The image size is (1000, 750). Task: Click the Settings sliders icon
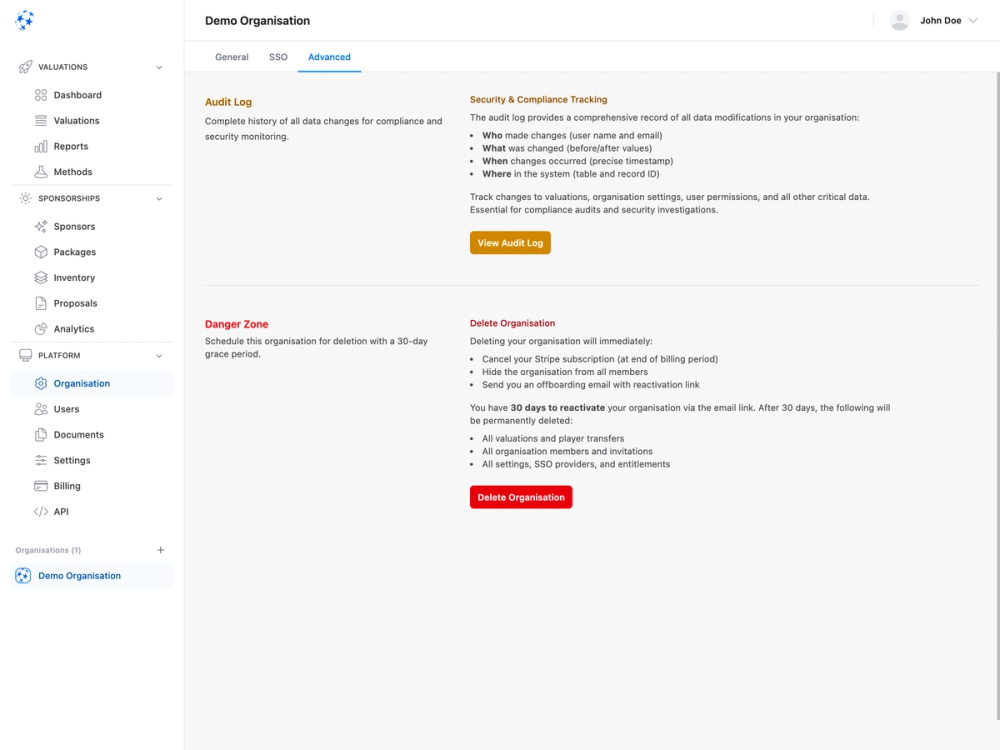click(41, 460)
